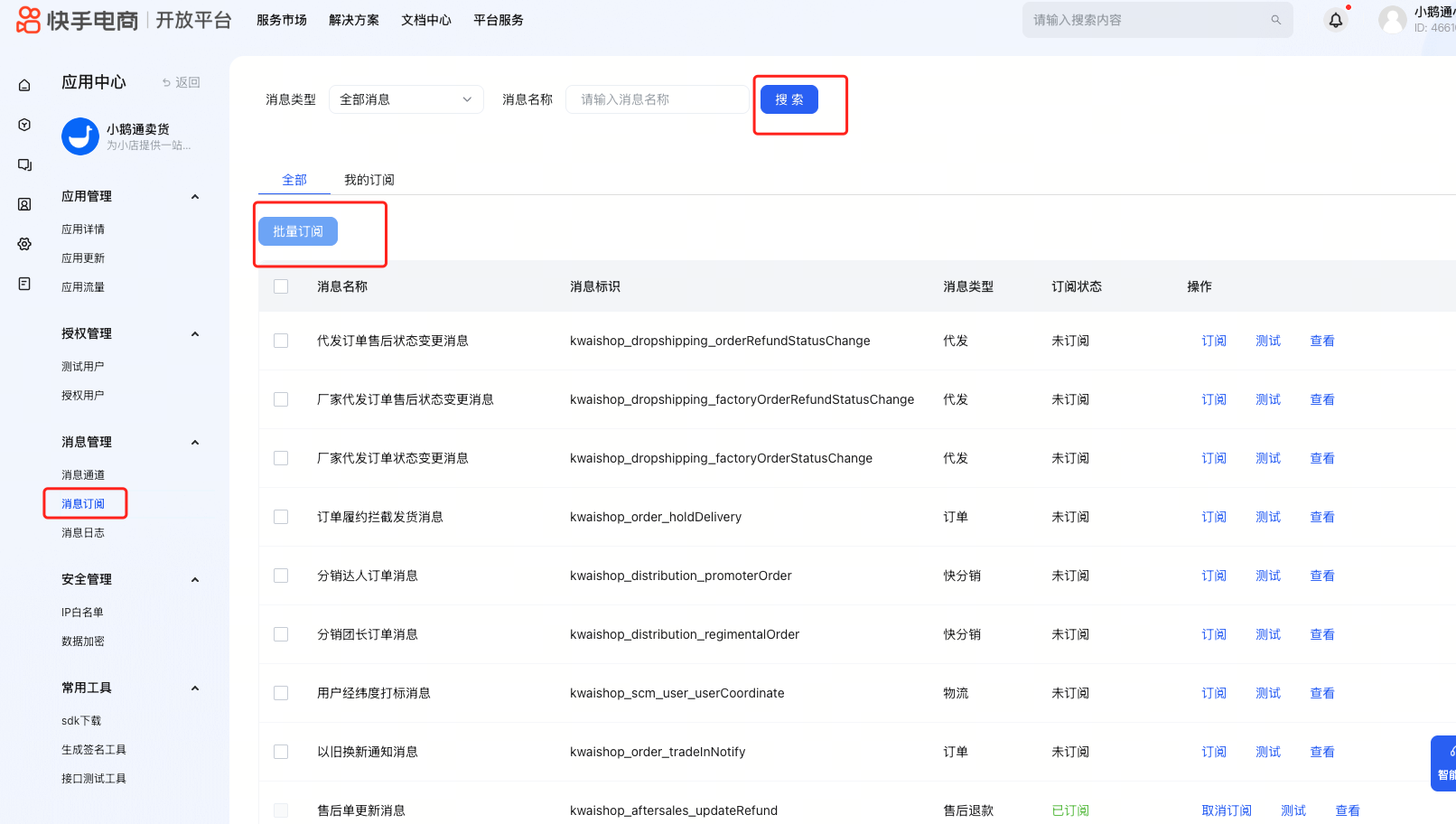Image resolution: width=1456 pixels, height=824 pixels.
Task: Click the chat bubbles icon in left rail
Action: (24, 164)
